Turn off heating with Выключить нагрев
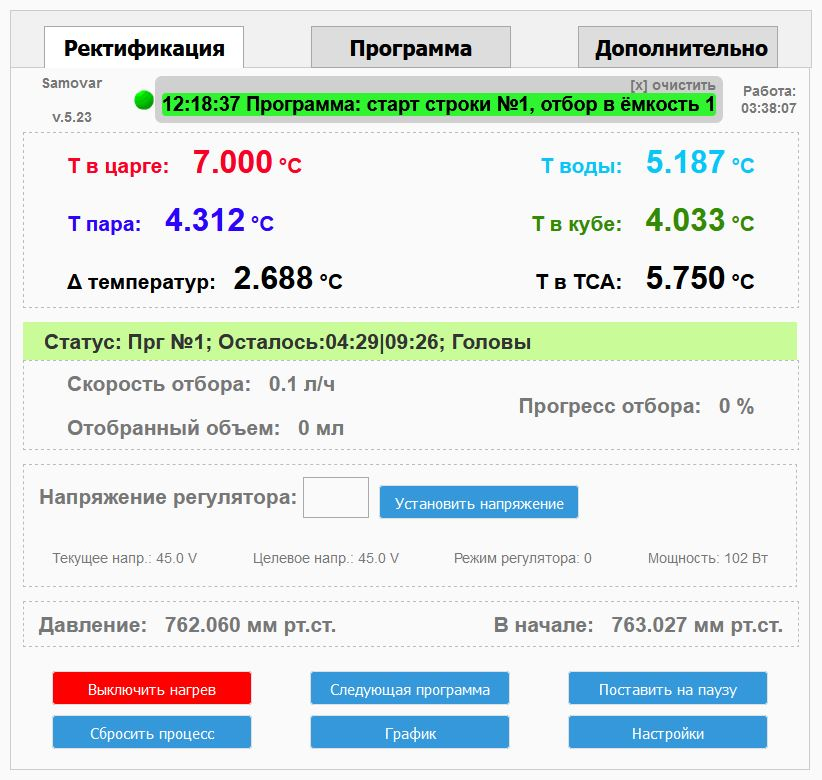 (x=152, y=688)
